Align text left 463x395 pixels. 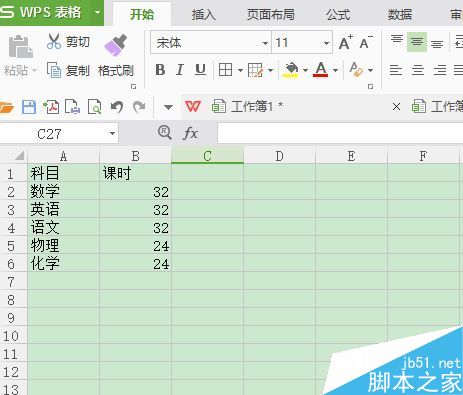click(x=396, y=70)
